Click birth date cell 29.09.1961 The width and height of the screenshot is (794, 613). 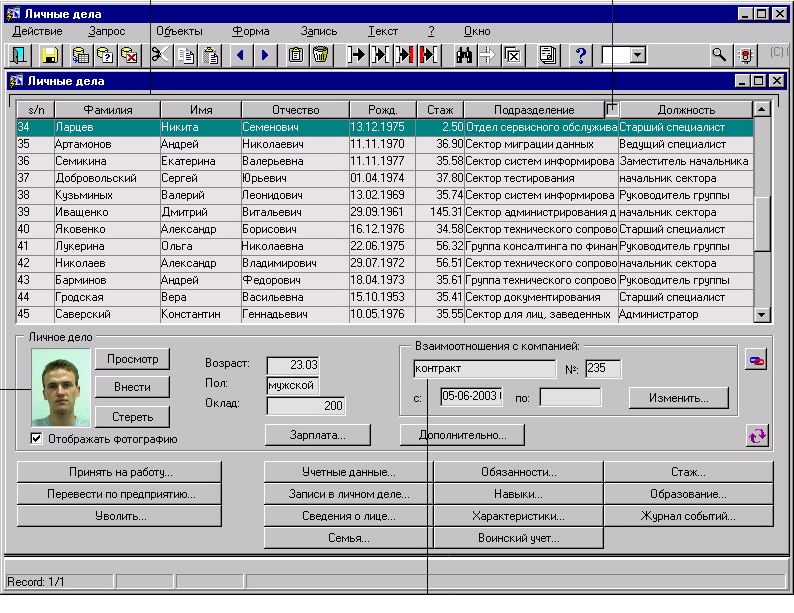tap(382, 212)
